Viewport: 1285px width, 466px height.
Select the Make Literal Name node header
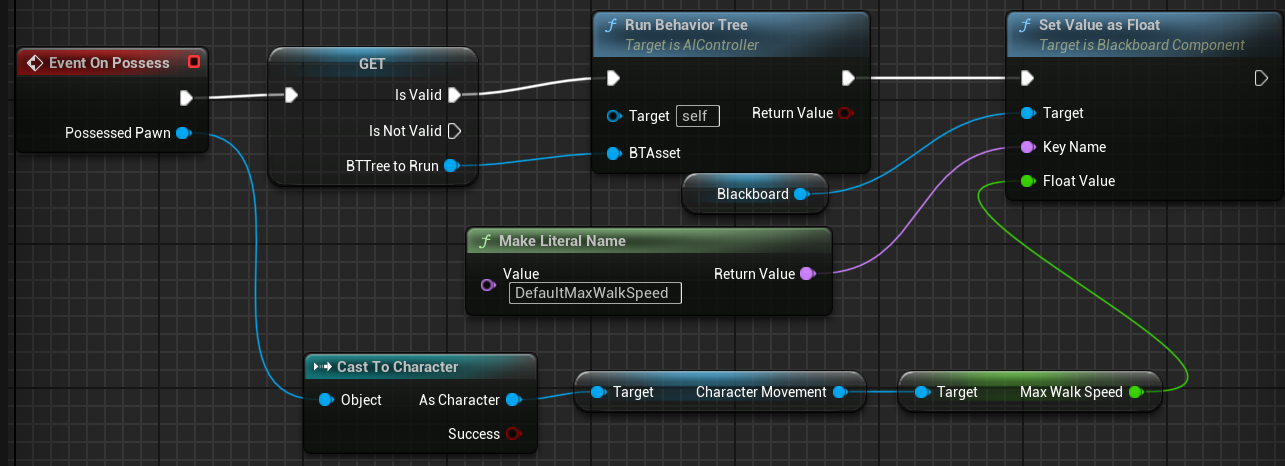(x=562, y=241)
